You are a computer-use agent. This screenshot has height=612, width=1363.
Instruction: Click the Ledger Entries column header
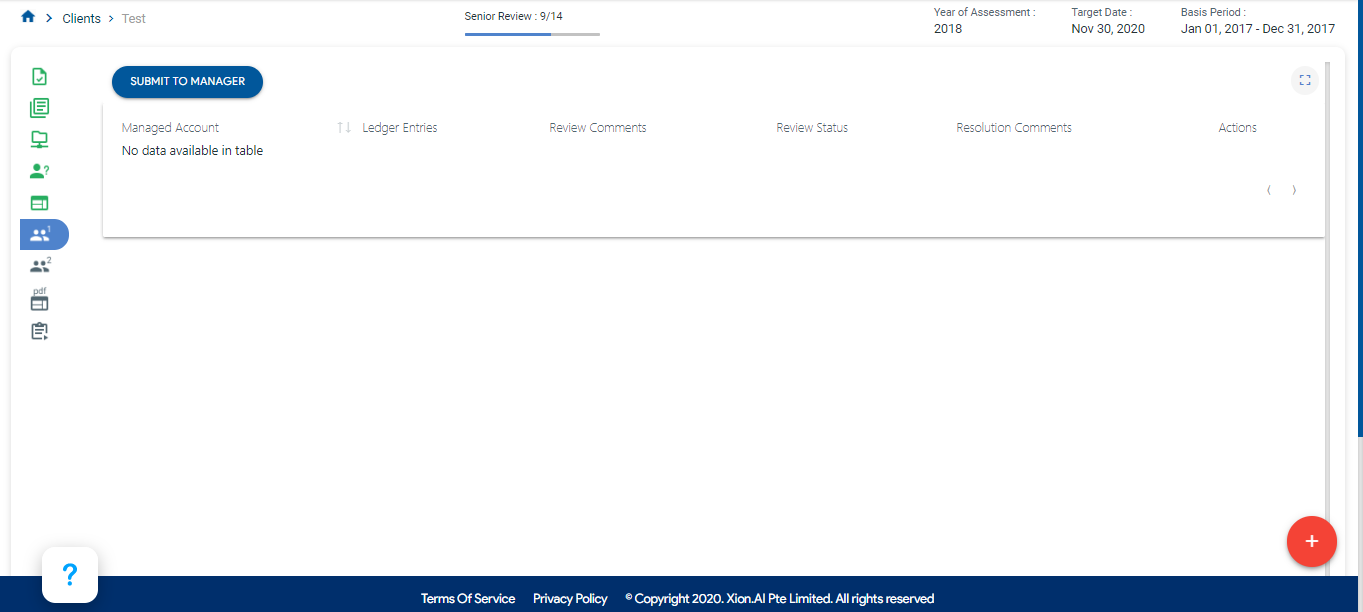tap(400, 128)
